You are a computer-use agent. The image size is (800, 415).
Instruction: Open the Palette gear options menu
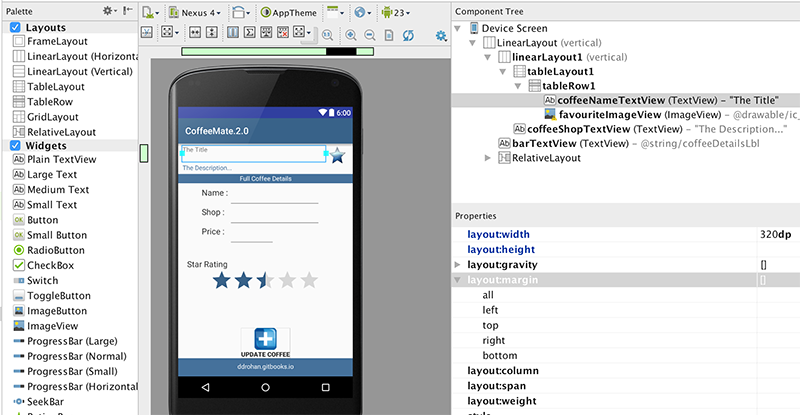click(110, 11)
